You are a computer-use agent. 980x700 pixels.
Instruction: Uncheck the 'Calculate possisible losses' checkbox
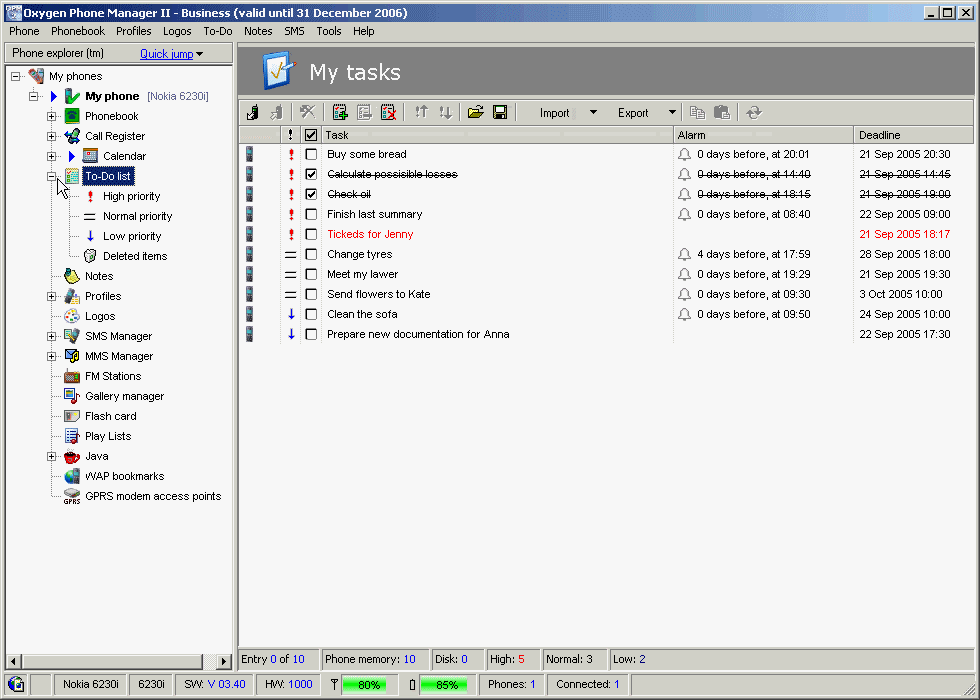(311, 174)
